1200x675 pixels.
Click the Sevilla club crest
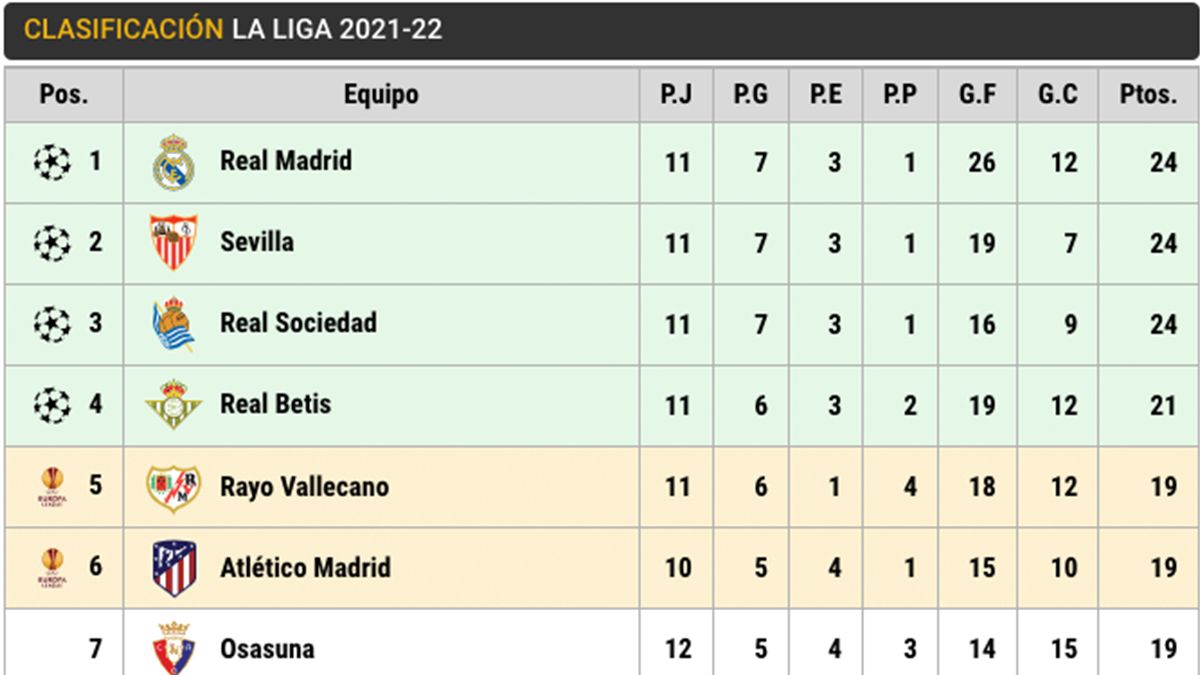(x=174, y=242)
